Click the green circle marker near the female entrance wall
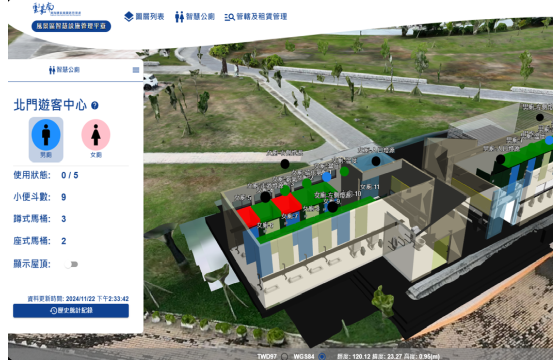This screenshot has height=360, width=560. pyautogui.click(x=344, y=171)
